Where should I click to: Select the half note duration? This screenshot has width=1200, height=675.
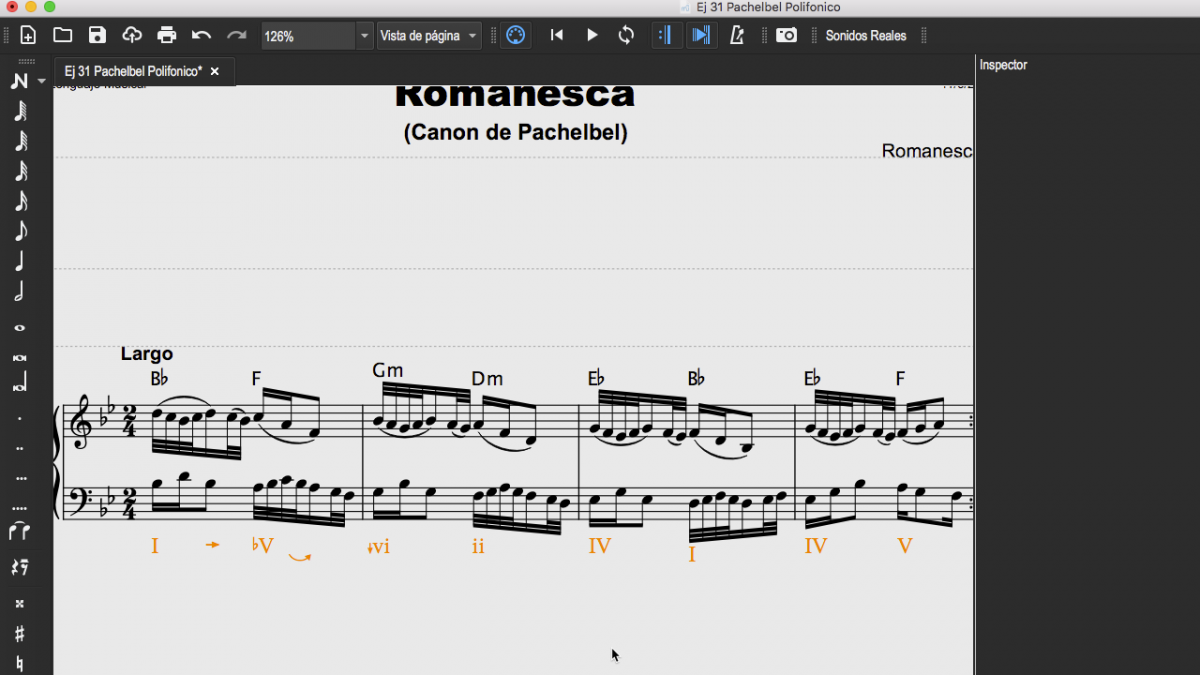[19, 292]
